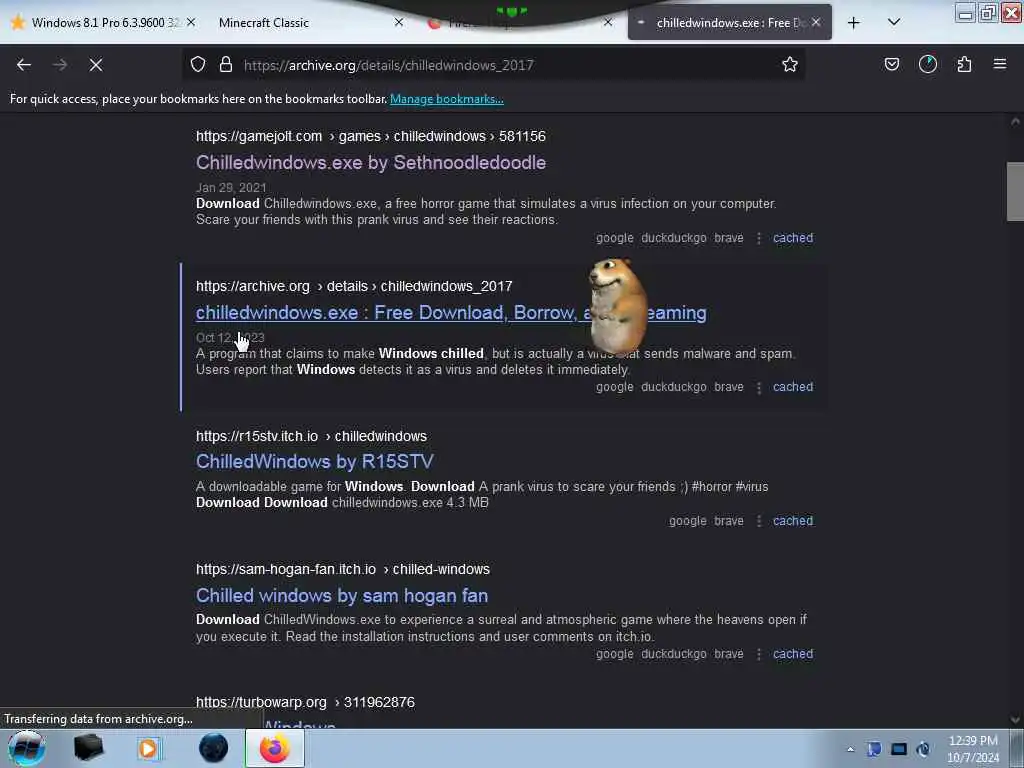Open cached copy of archive.org result
Screen dimensions: 1024x768
coord(793,387)
